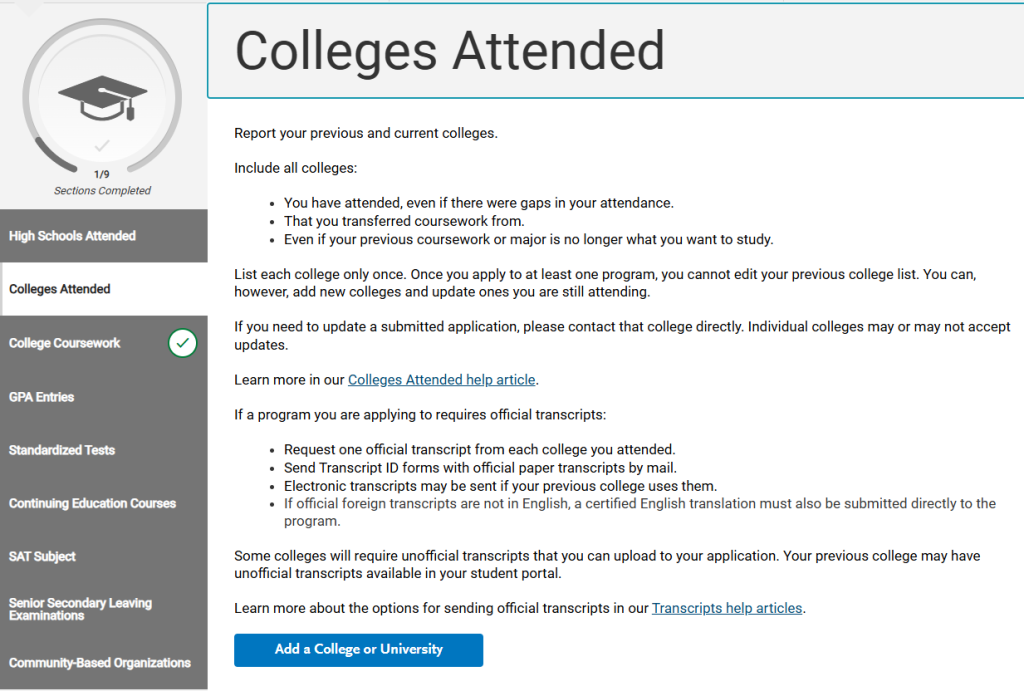1024x691 pixels.
Task: Follow the Transcripts help articles link
Action: point(727,608)
